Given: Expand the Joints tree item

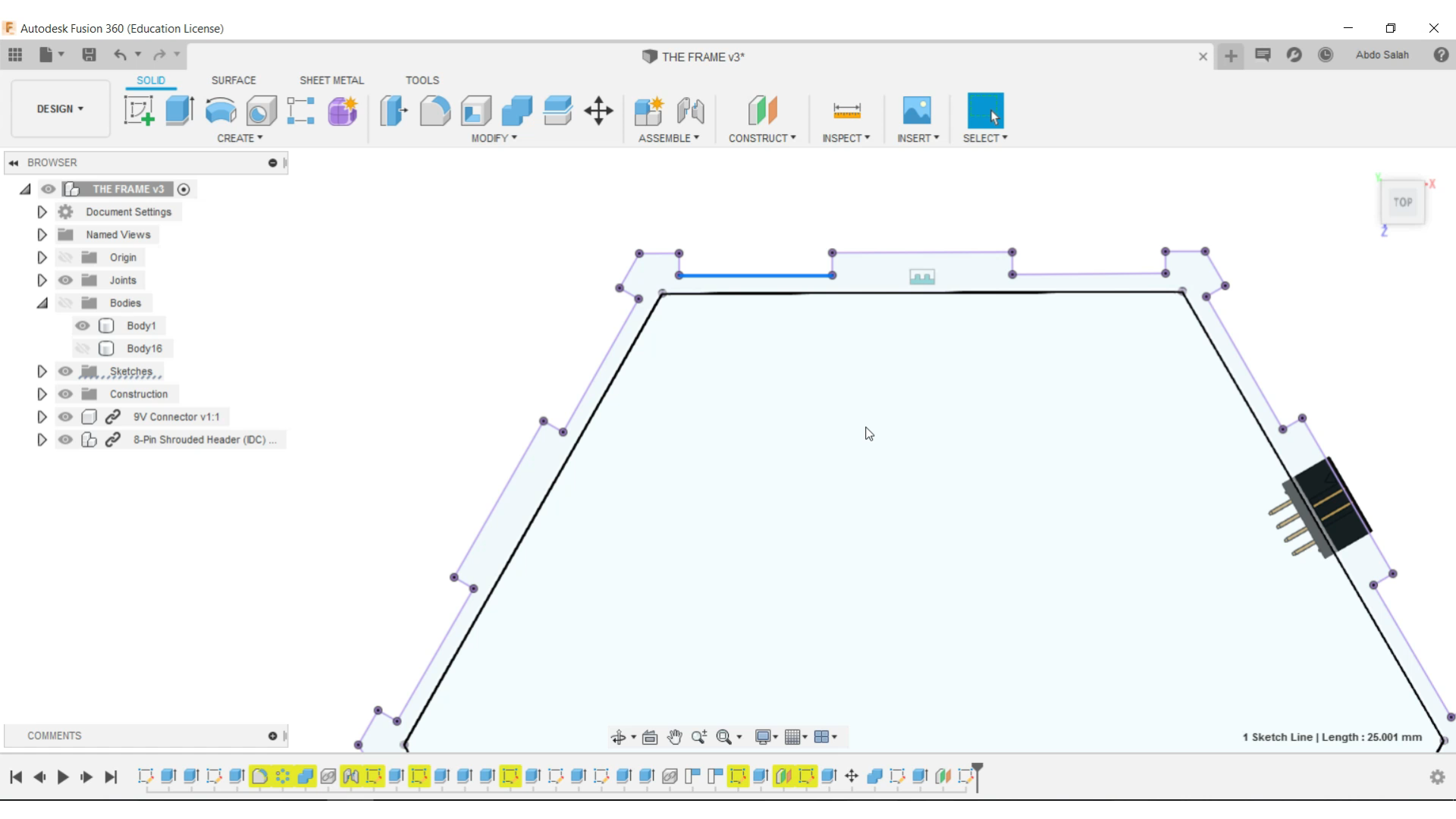Looking at the screenshot, I should [x=42, y=280].
